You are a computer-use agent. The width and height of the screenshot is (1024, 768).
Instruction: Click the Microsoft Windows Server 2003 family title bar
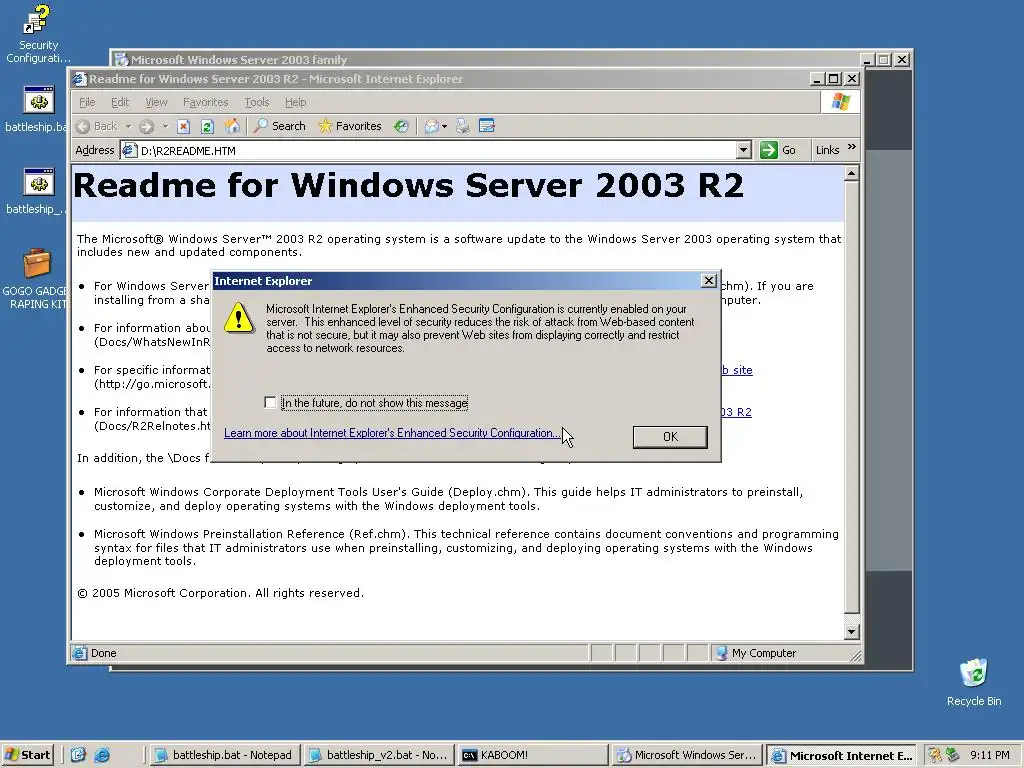click(490, 59)
